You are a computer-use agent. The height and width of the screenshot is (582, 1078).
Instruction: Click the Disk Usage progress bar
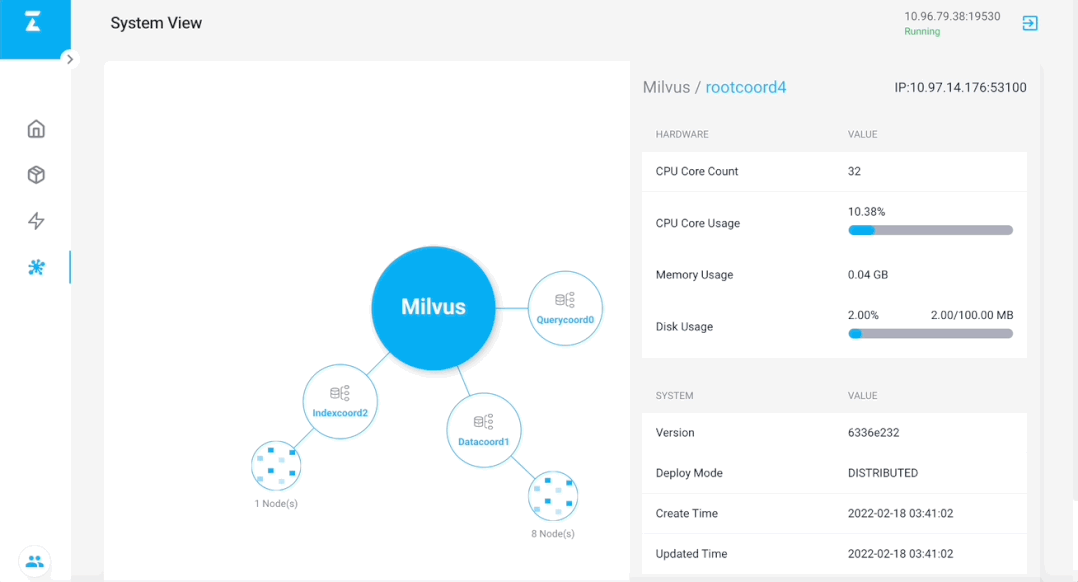(x=930, y=333)
